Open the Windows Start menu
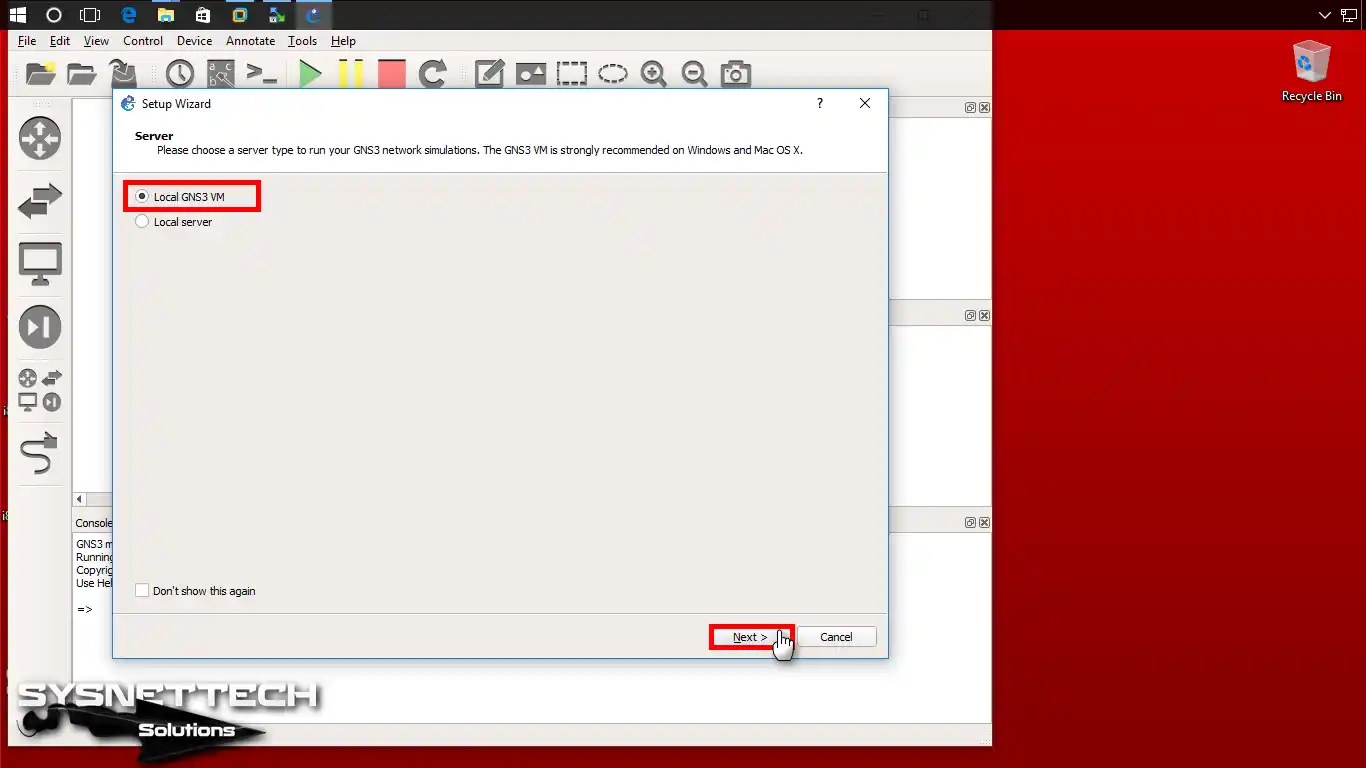The height and width of the screenshot is (768, 1366). click(17, 15)
